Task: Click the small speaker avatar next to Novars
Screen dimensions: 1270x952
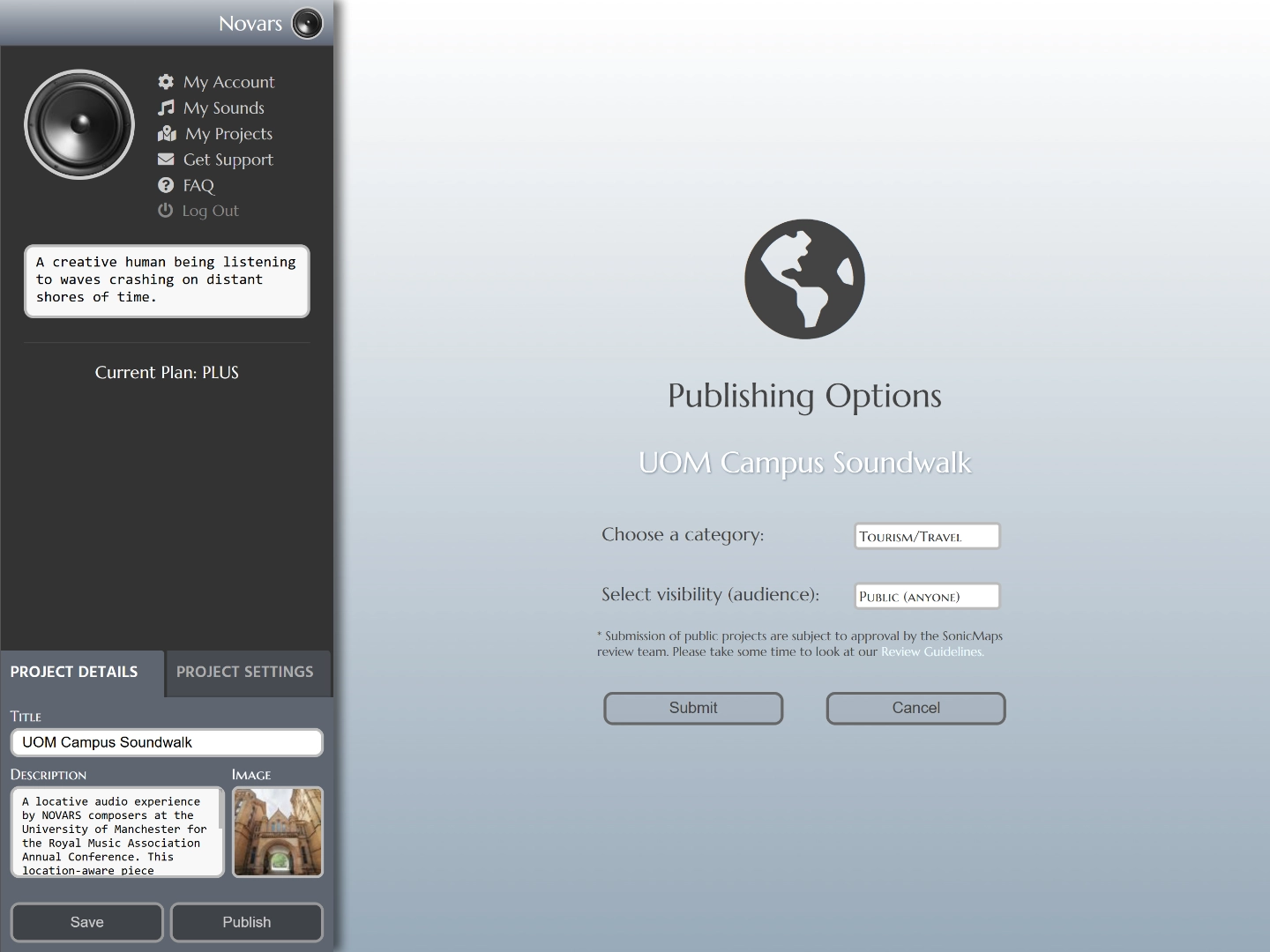Action: (307, 23)
